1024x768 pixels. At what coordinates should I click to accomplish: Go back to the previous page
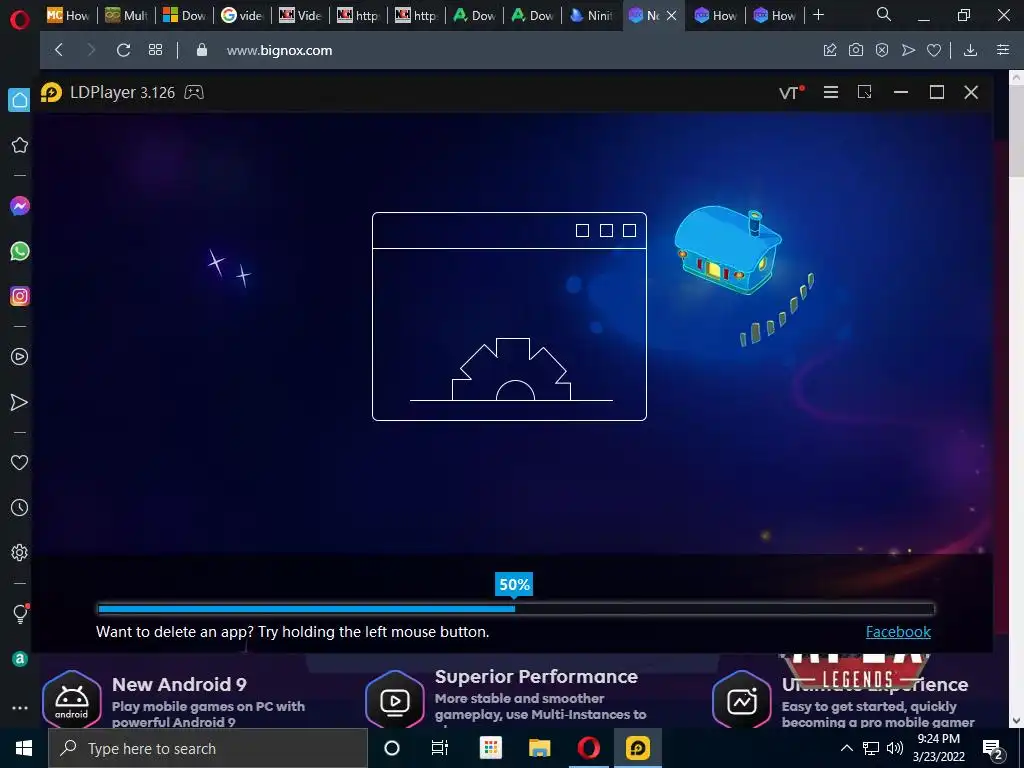click(x=59, y=50)
